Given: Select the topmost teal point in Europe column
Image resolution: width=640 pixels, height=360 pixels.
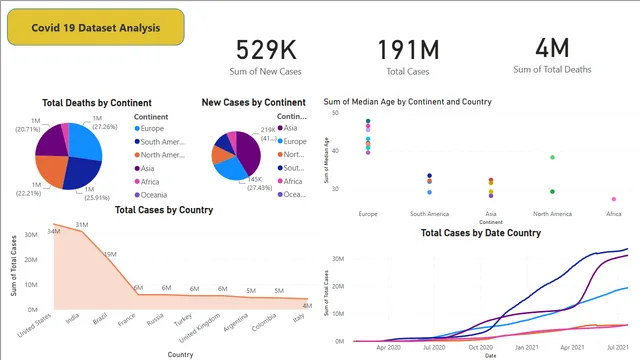Looking at the screenshot, I should point(368,121).
